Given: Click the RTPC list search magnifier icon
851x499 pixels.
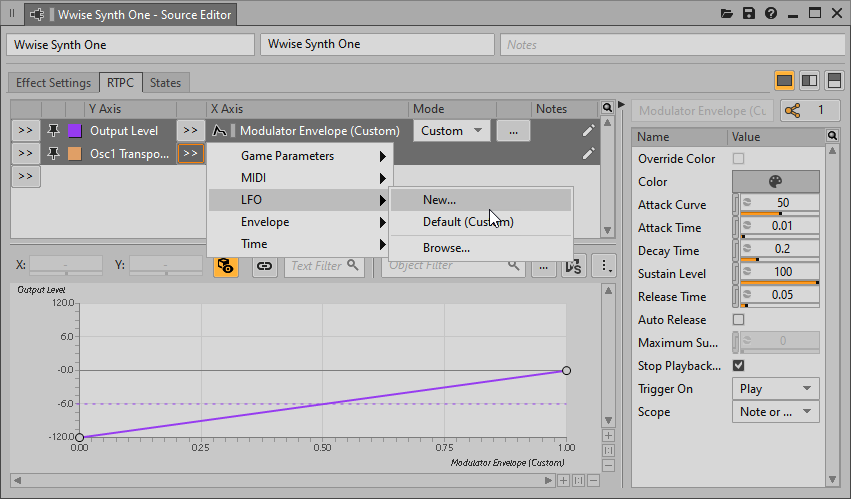Looking at the screenshot, I should (607, 108).
